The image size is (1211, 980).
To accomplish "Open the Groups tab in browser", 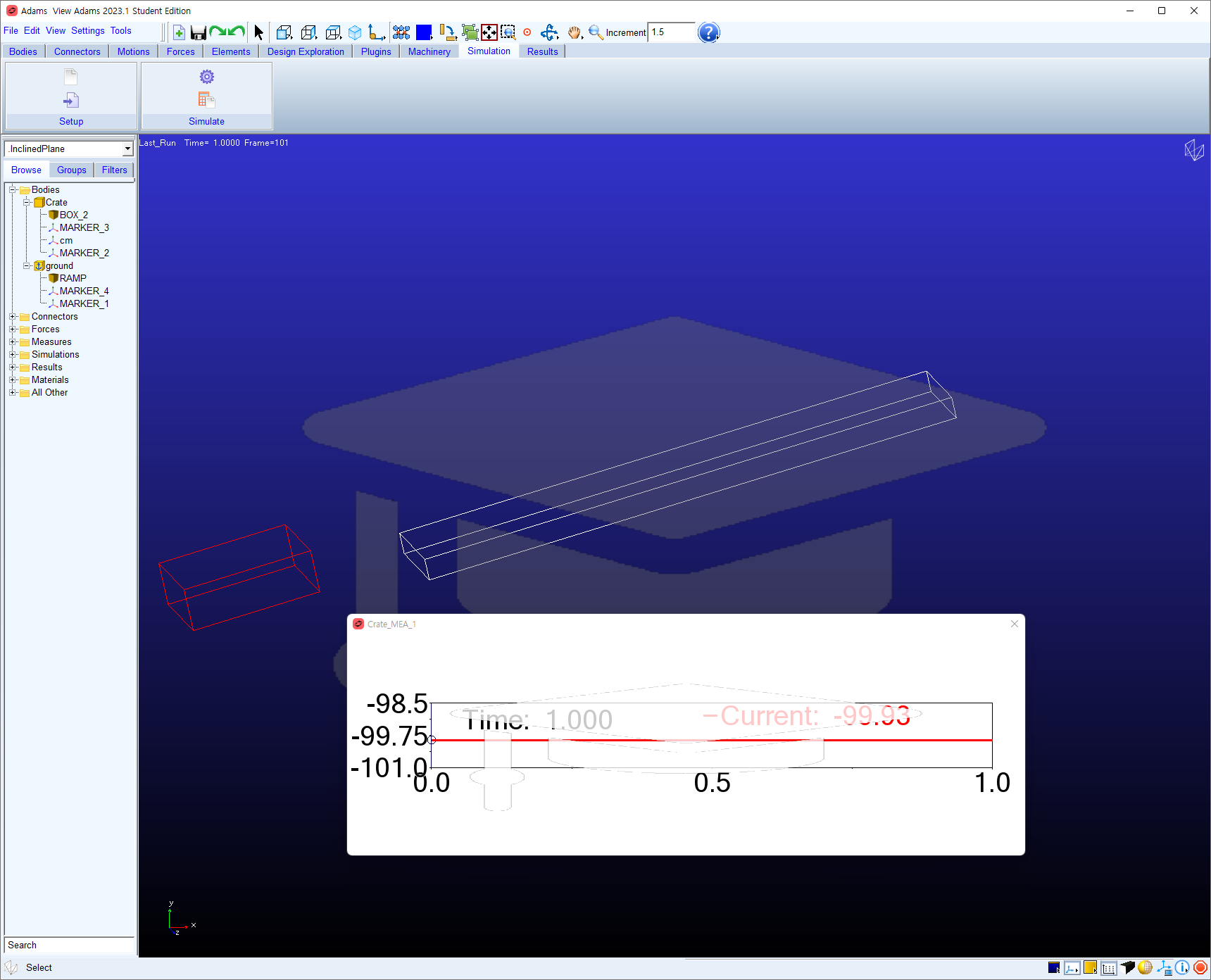I will (71, 170).
